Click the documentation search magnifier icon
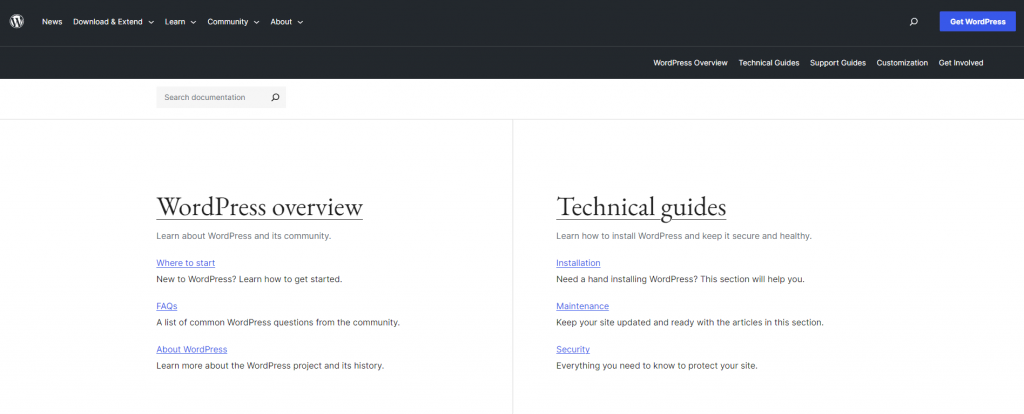Image resolution: width=1024 pixels, height=414 pixels. tap(275, 97)
